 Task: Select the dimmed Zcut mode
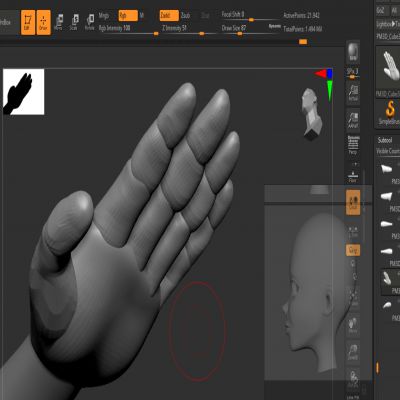tap(205, 15)
